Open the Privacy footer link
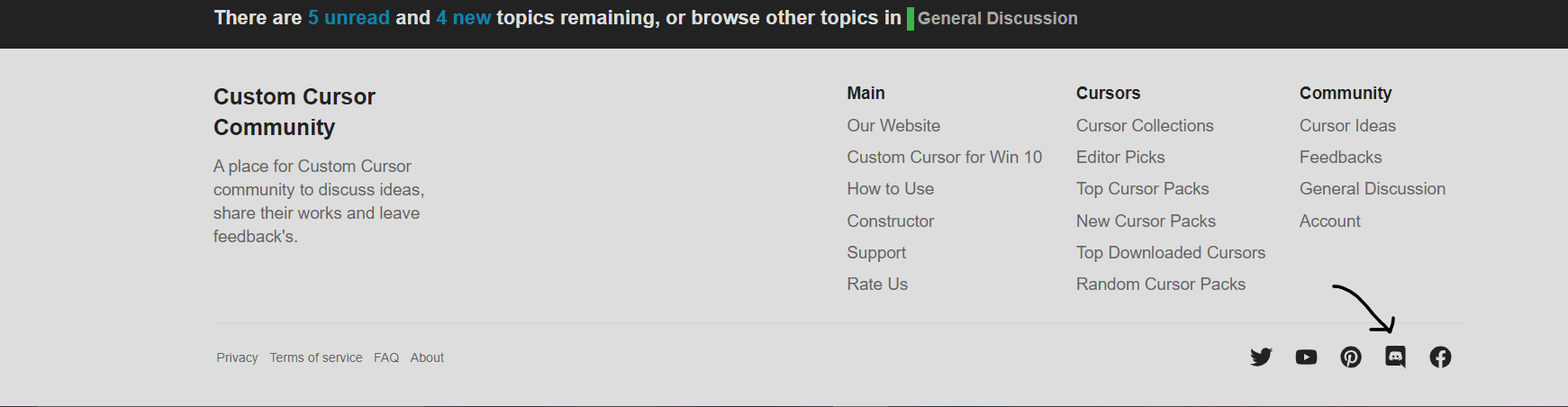 coord(237,357)
